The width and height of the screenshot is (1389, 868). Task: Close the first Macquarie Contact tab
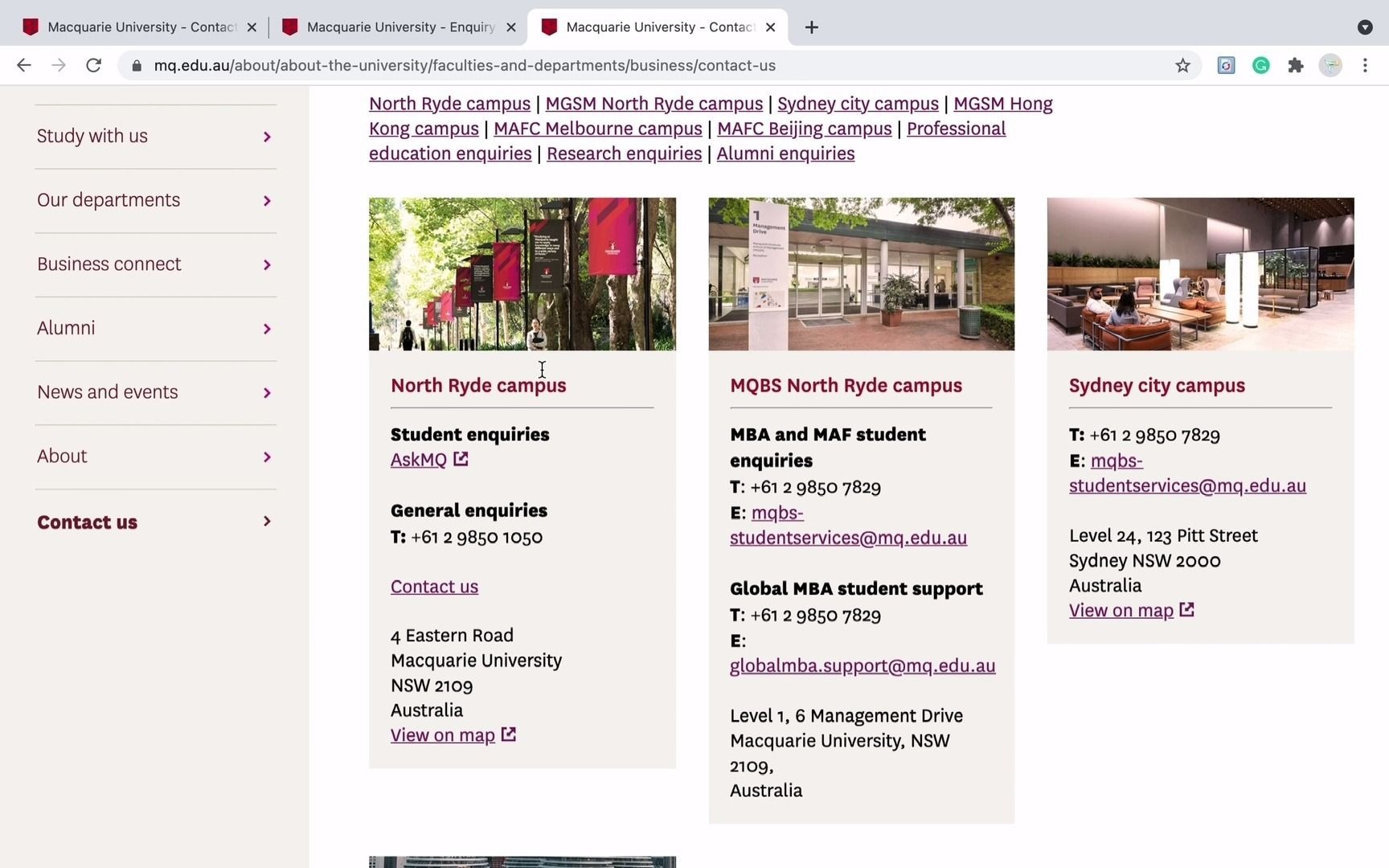(x=252, y=27)
